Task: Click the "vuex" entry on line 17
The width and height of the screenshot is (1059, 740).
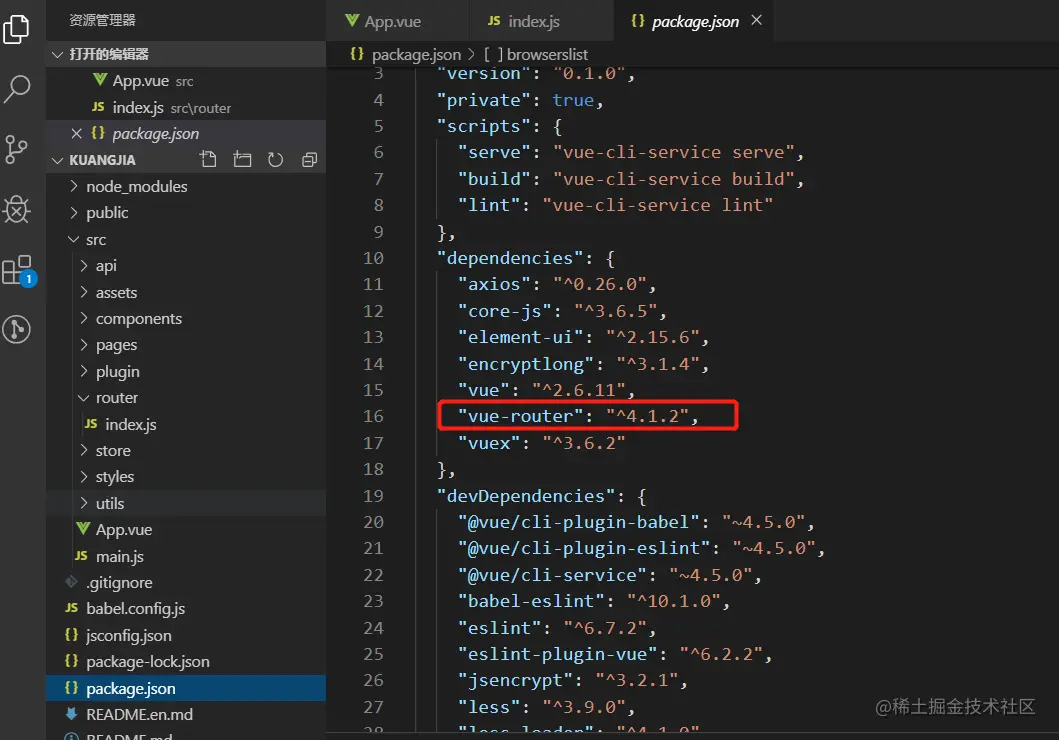Action: click(x=488, y=443)
